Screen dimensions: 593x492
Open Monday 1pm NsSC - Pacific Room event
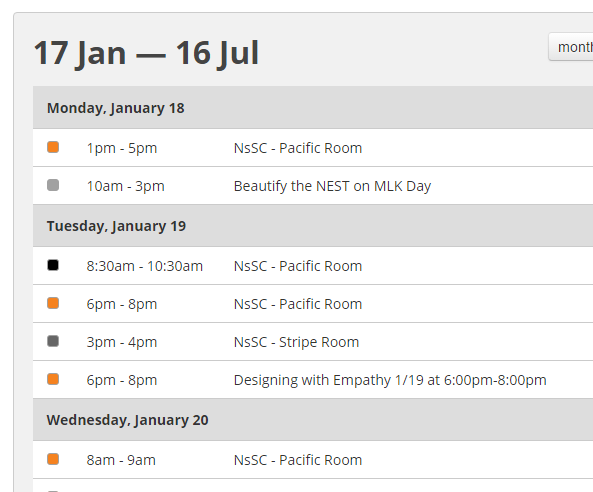298,148
